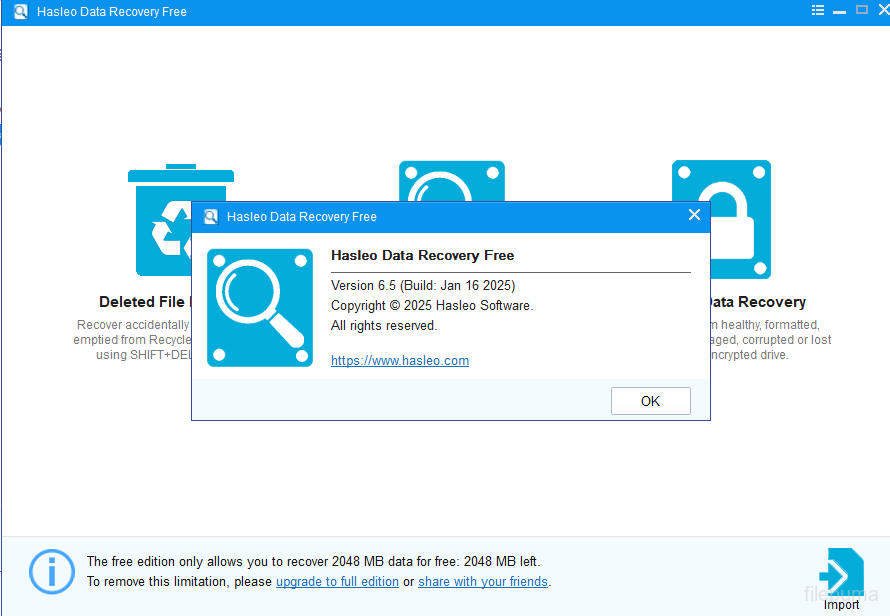Click the Import label text

(841, 604)
